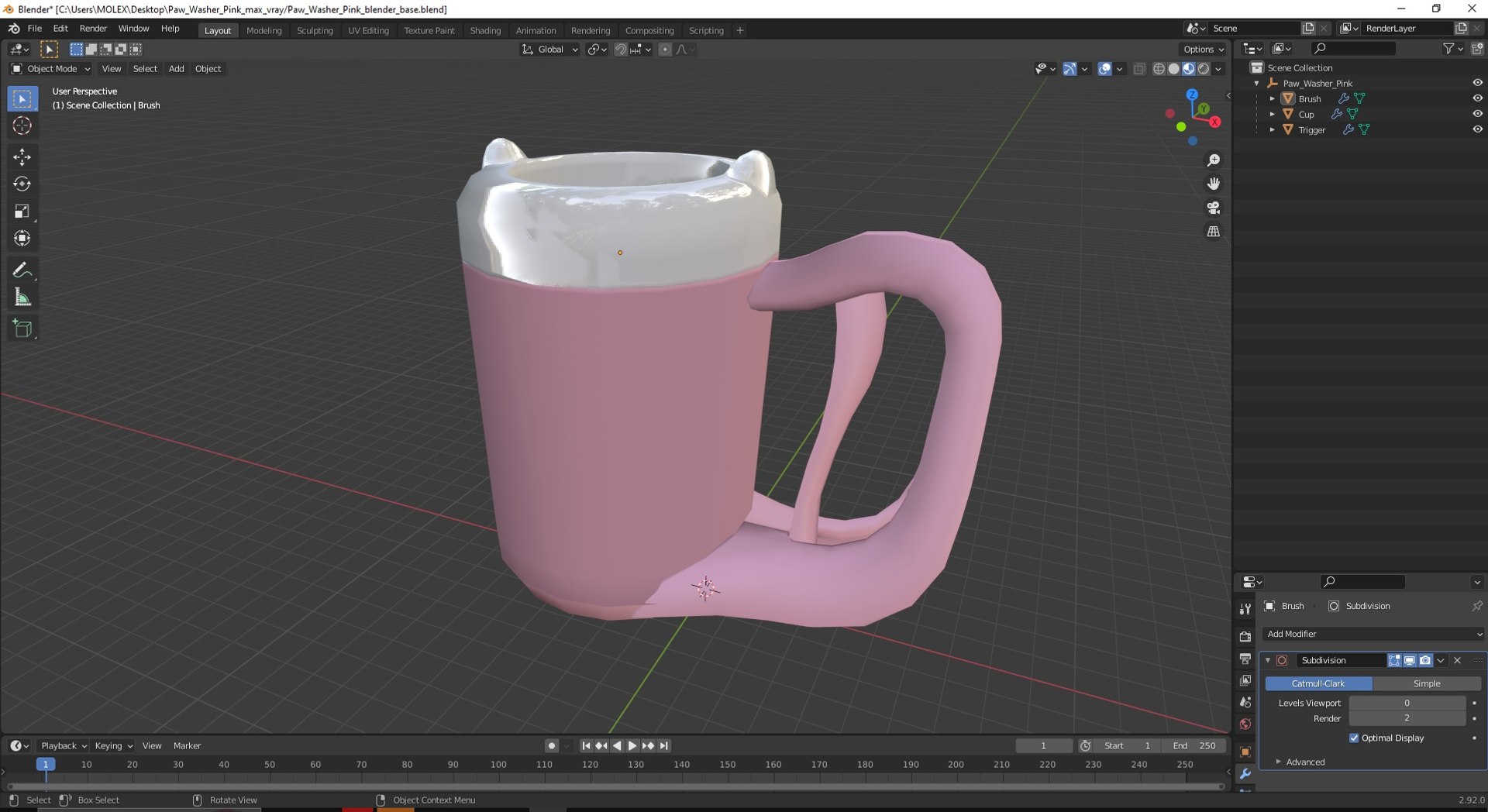Switch to solid viewport shading
Viewport: 1488px width, 812px height.
click(1173, 69)
